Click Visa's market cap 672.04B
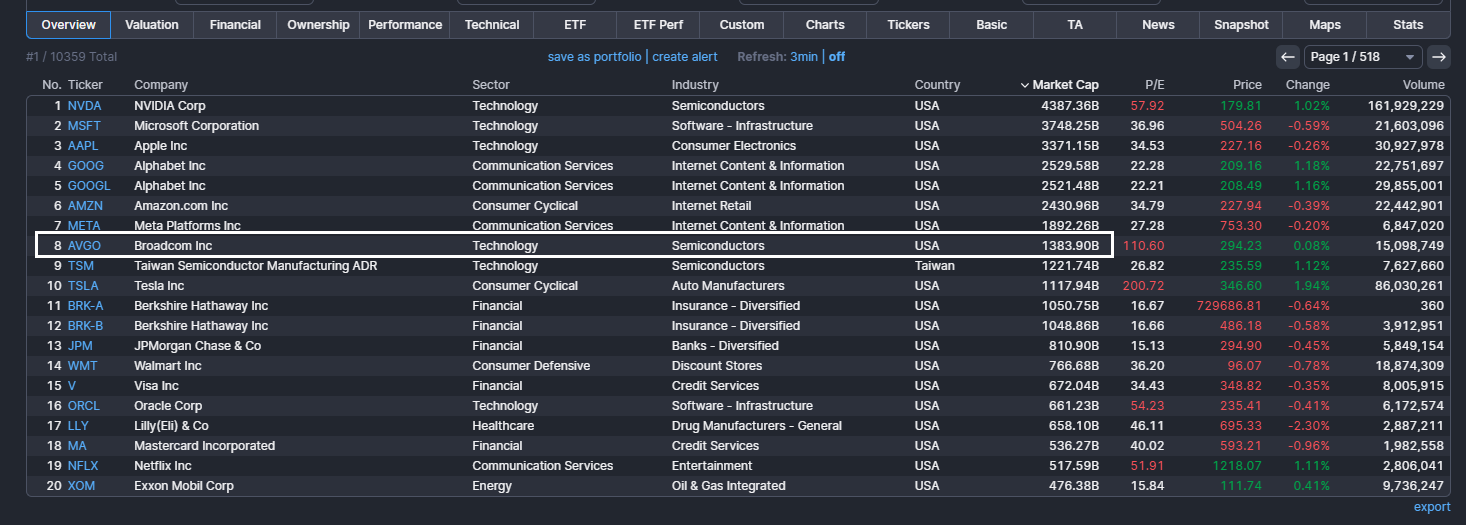Viewport: 1466px width, 525px height. [1071, 385]
